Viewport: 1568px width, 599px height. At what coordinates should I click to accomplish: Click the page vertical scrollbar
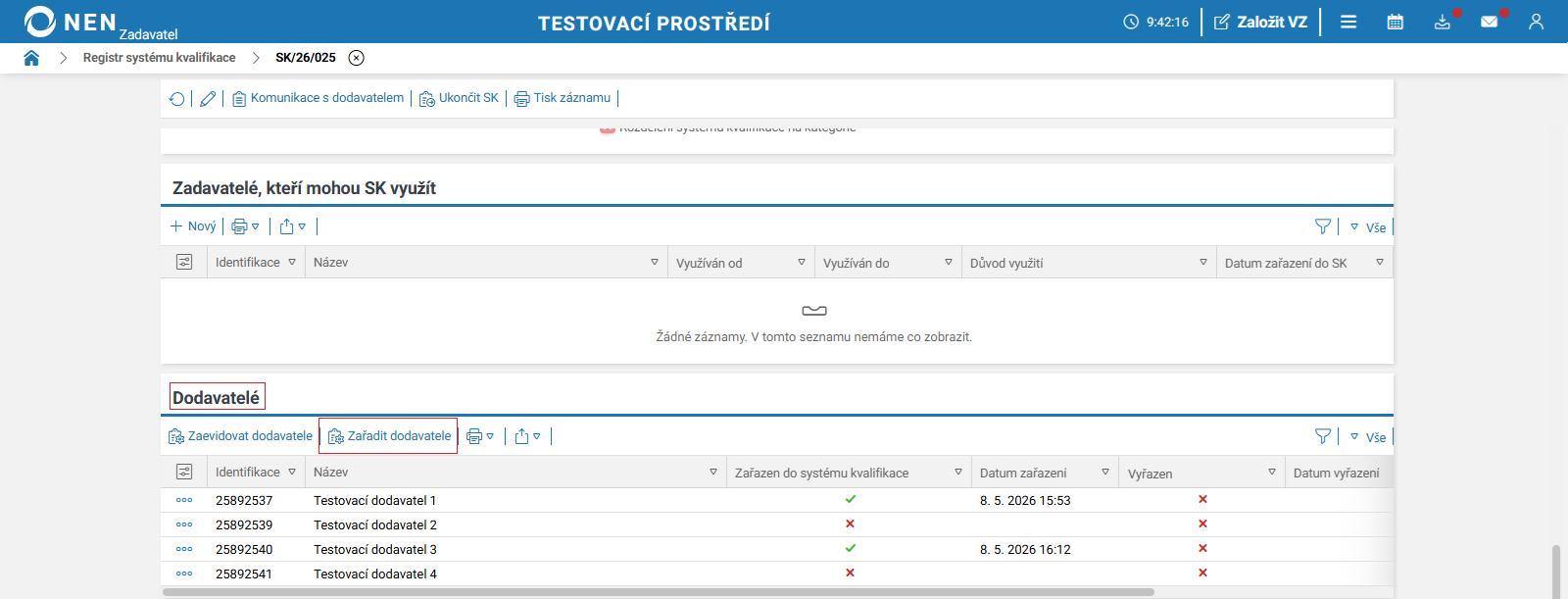tap(1556, 572)
